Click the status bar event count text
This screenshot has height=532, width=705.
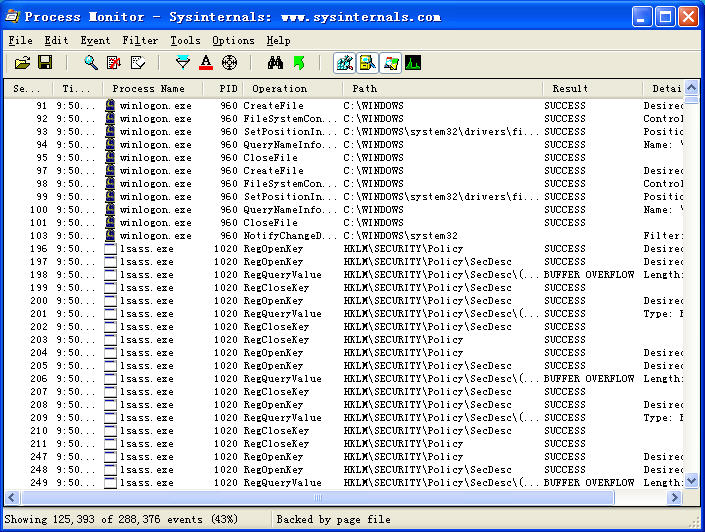pyautogui.click(x=121, y=519)
